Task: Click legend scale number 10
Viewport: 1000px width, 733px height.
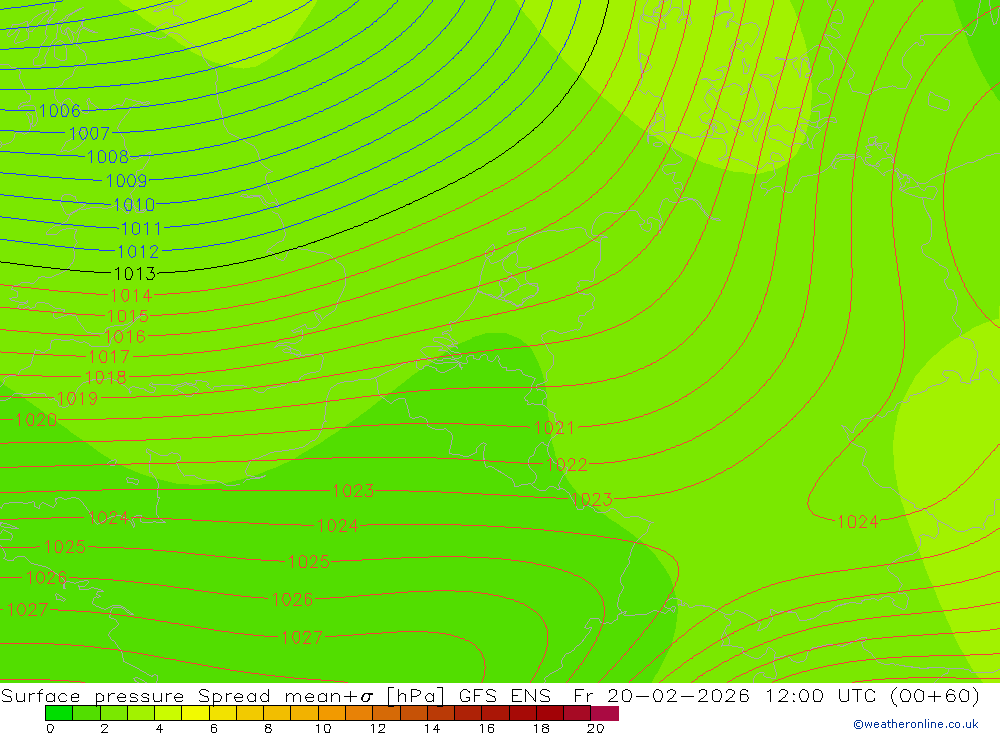Action: (323, 728)
